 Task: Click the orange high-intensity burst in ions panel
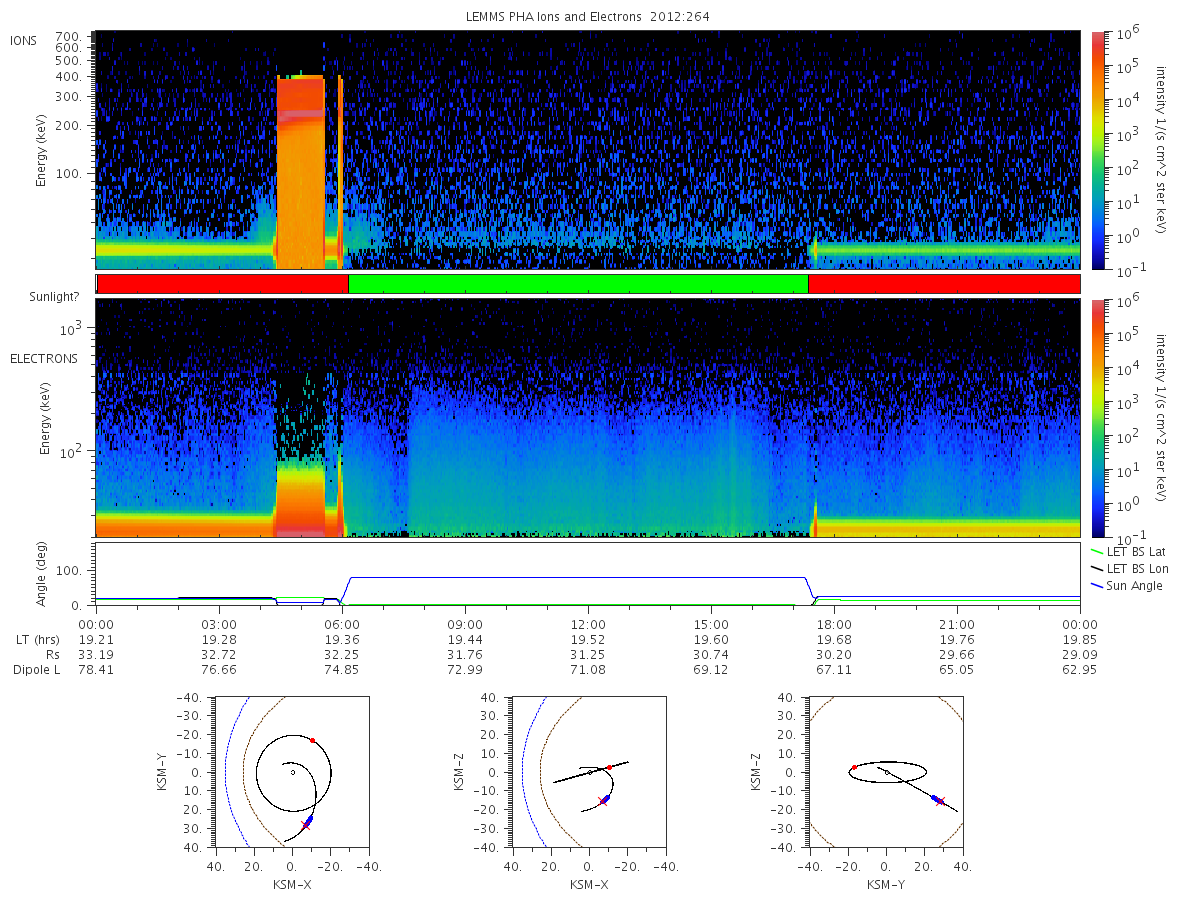301,172
